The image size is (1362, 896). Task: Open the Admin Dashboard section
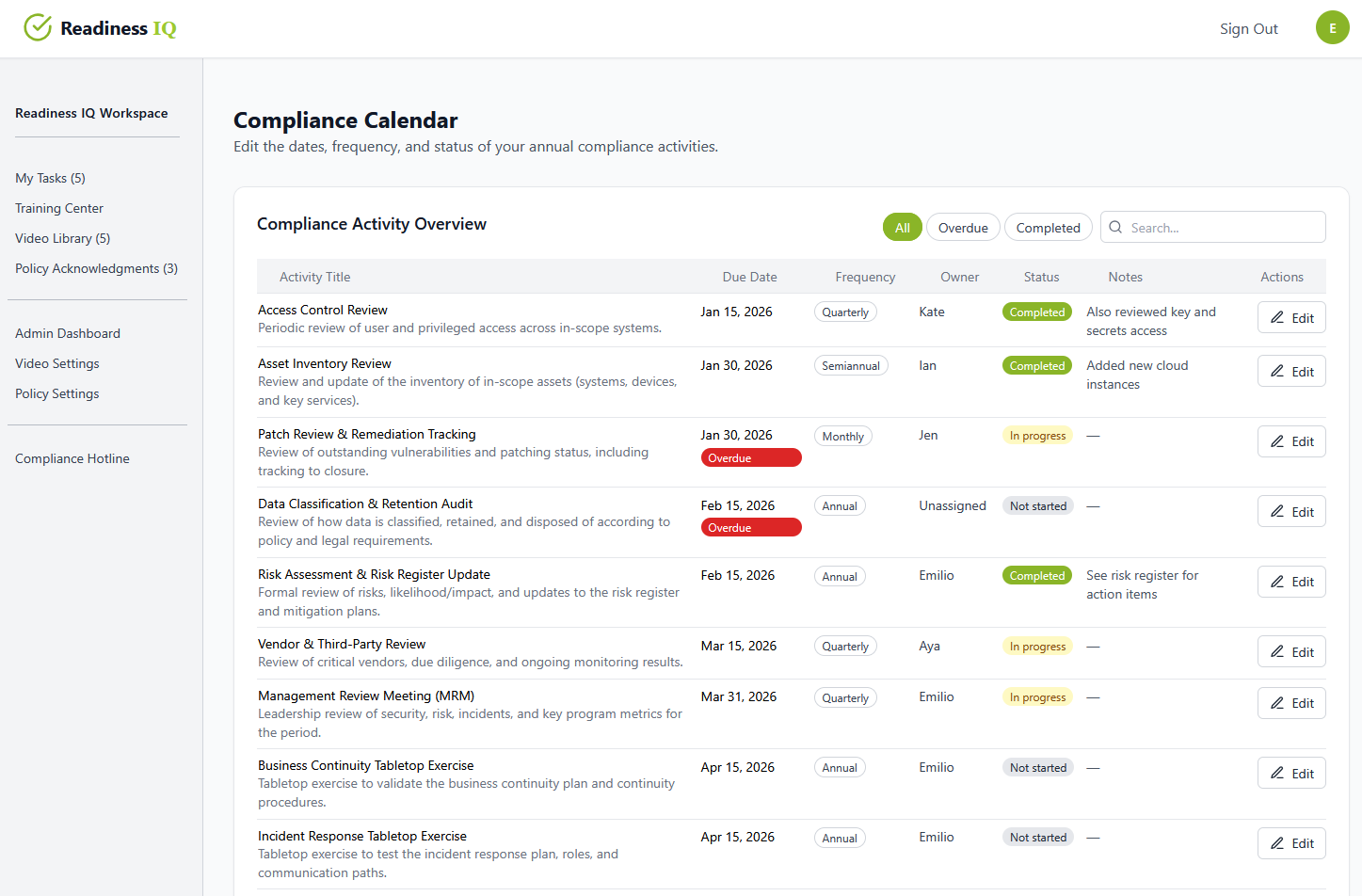point(67,332)
